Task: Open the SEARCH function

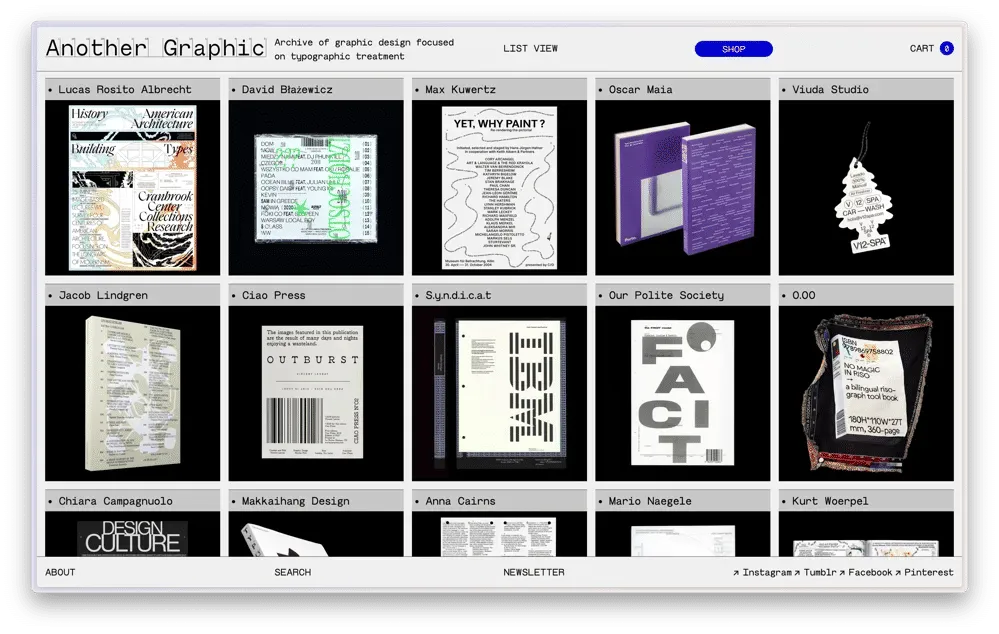Action: click(292, 572)
